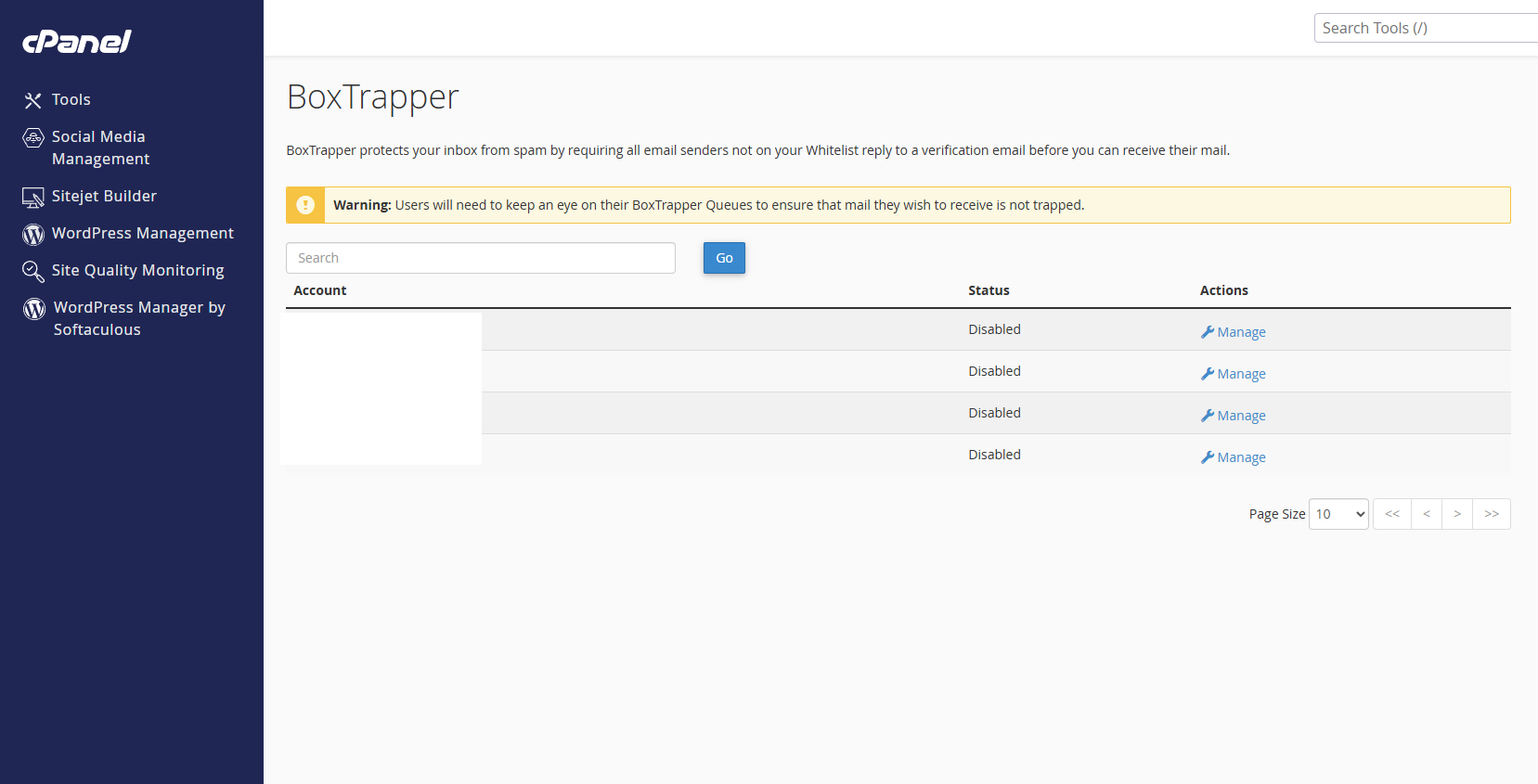The height and width of the screenshot is (784, 1538).
Task: Click the Account column header
Action: [320, 290]
